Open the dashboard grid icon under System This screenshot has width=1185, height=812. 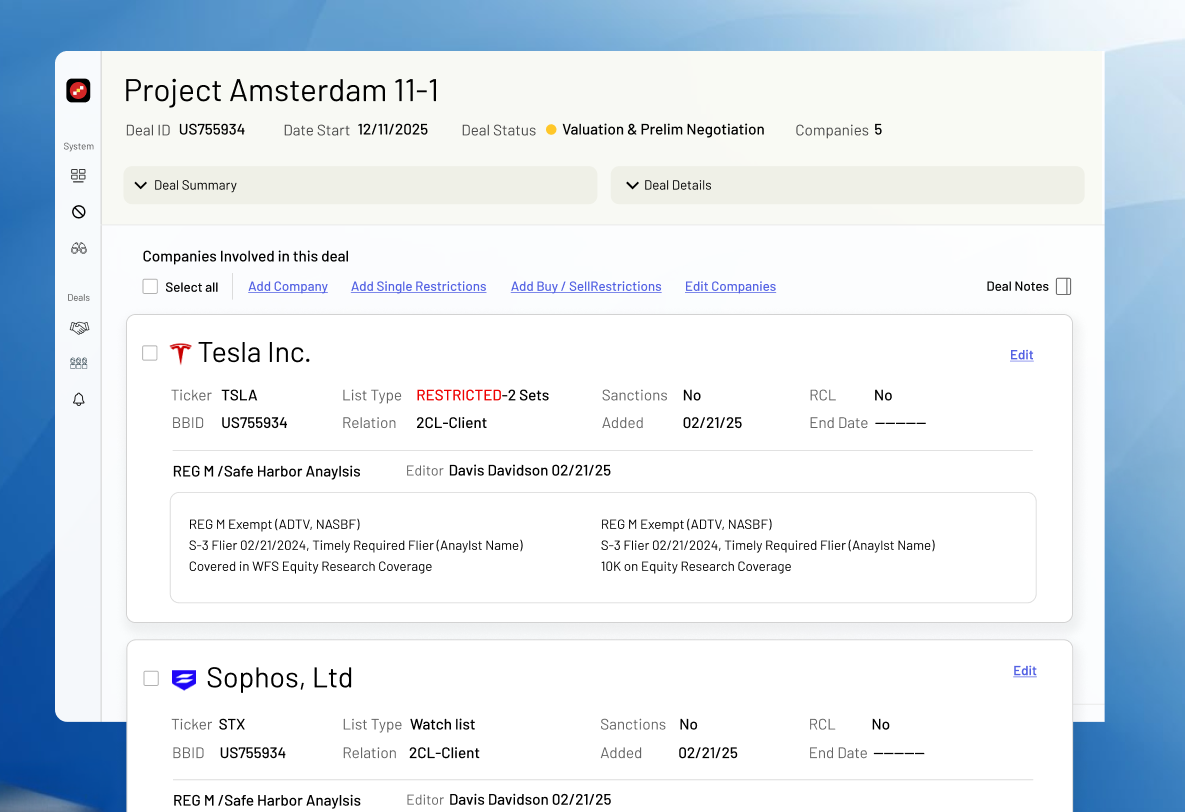[x=78, y=175]
